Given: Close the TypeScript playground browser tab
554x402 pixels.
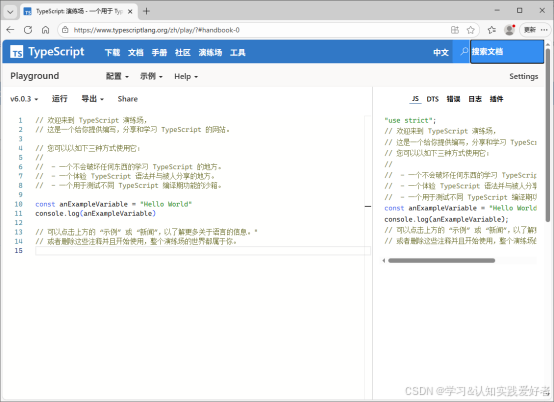Looking at the screenshot, I should 130,11.
